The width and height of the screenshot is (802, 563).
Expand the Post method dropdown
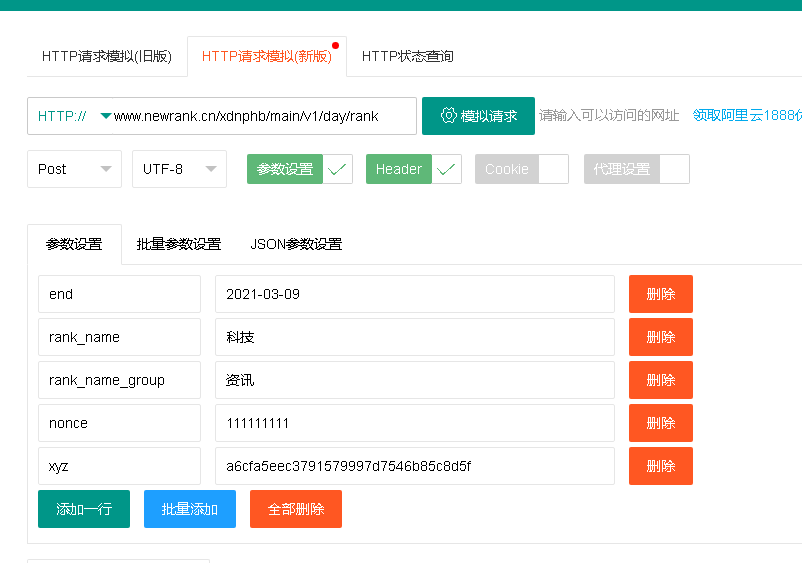click(74, 169)
